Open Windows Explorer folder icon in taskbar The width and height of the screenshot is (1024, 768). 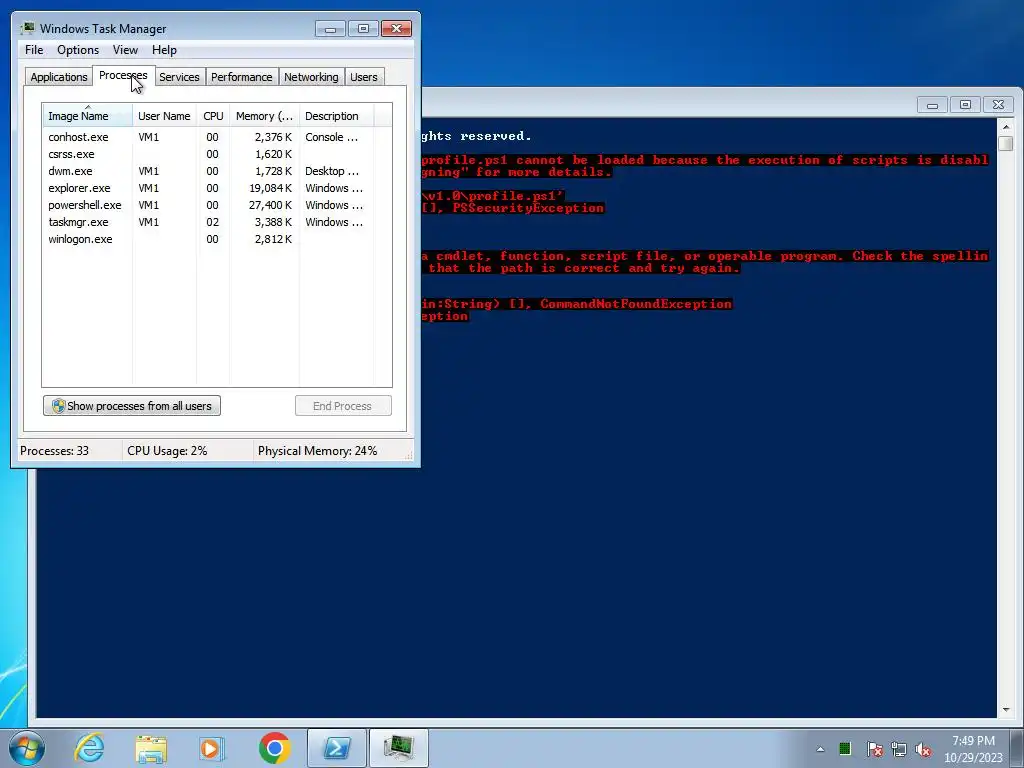(x=151, y=748)
